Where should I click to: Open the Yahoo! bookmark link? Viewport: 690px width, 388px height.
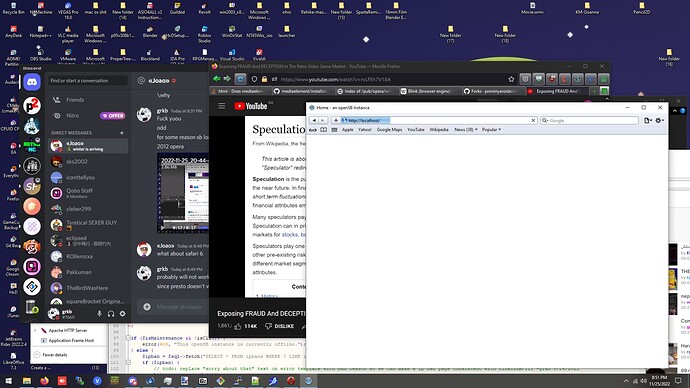point(364,130)
